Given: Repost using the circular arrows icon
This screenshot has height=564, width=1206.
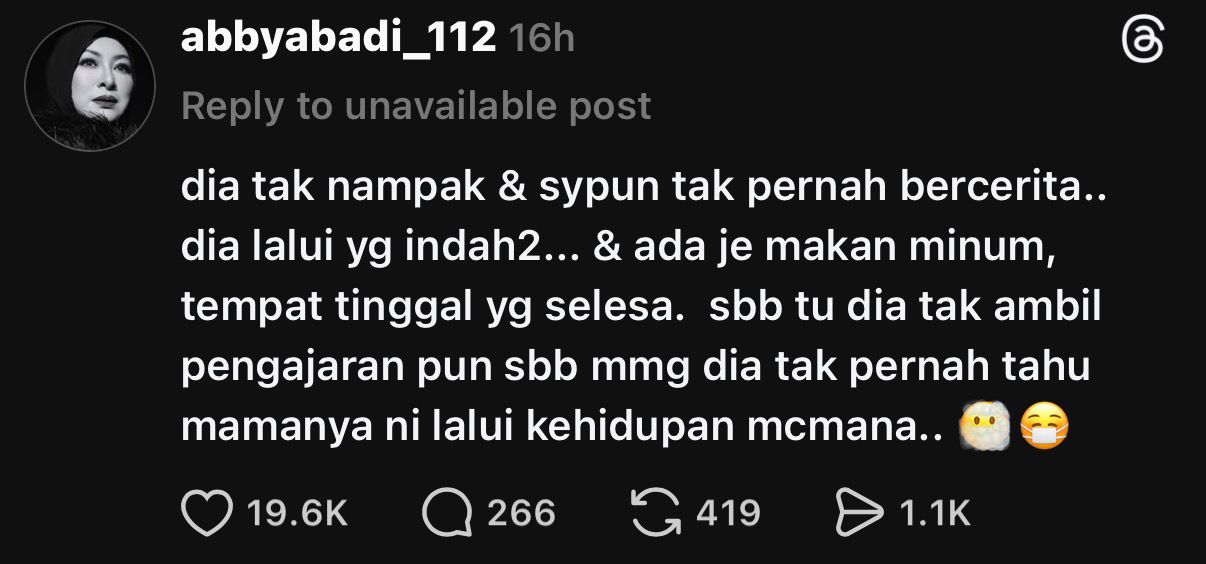Looking at the screenshot, I should [656, 513].
